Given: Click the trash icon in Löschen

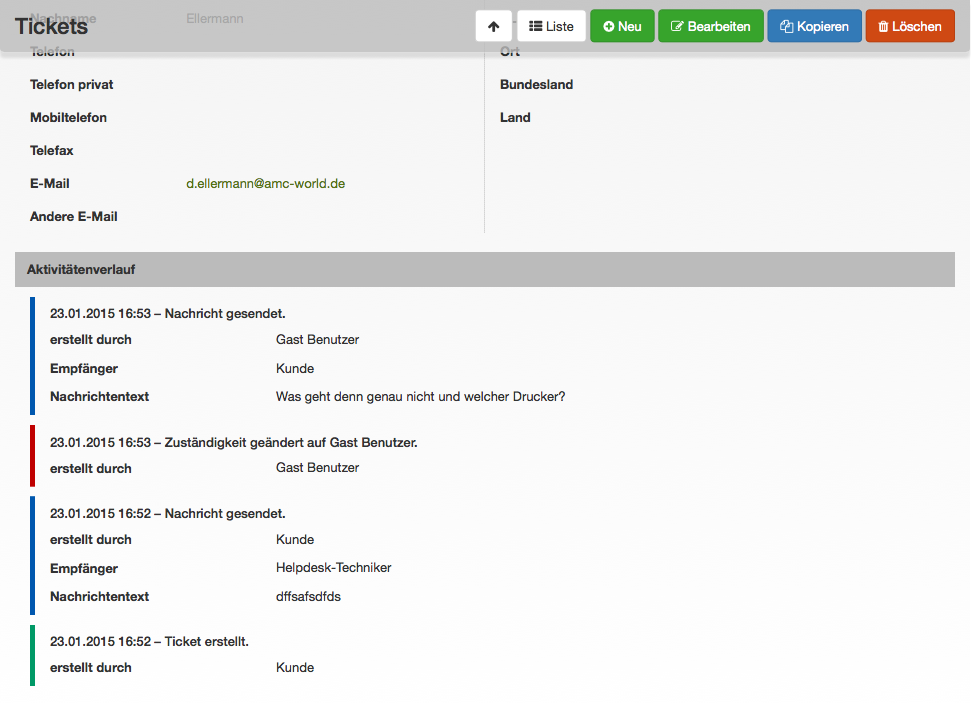Looking at the screenshot, I should (883, 26).
